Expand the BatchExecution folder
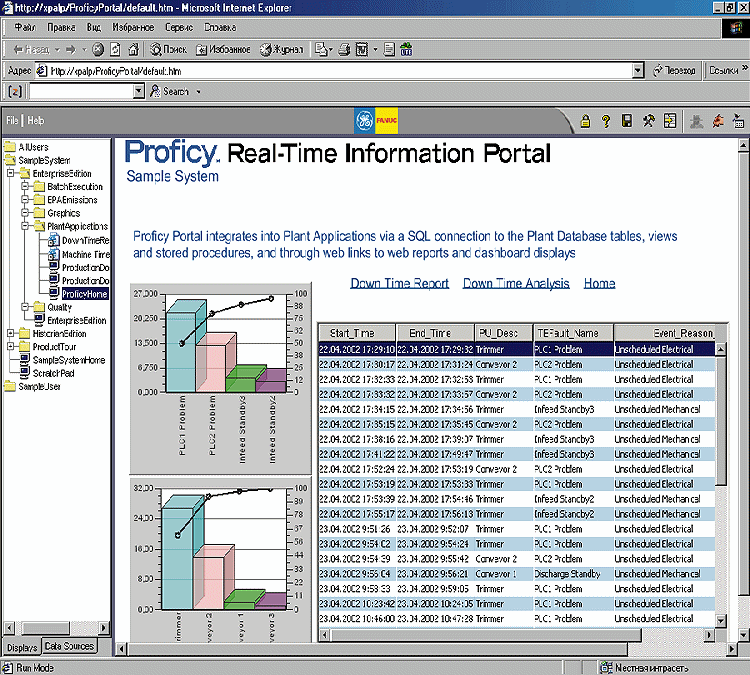Image resolution: width=750 pixels, height=675 pixels. click(x=25, y=186)
